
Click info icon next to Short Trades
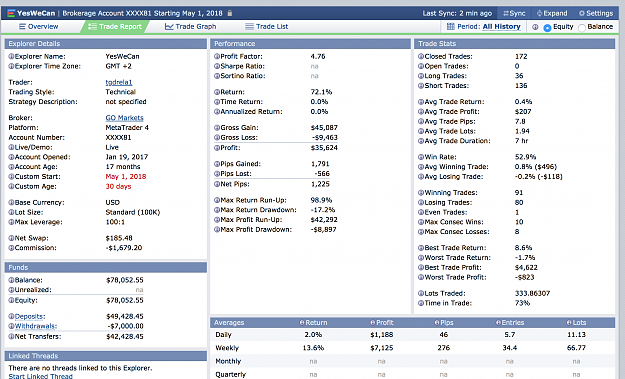[421, 86]
